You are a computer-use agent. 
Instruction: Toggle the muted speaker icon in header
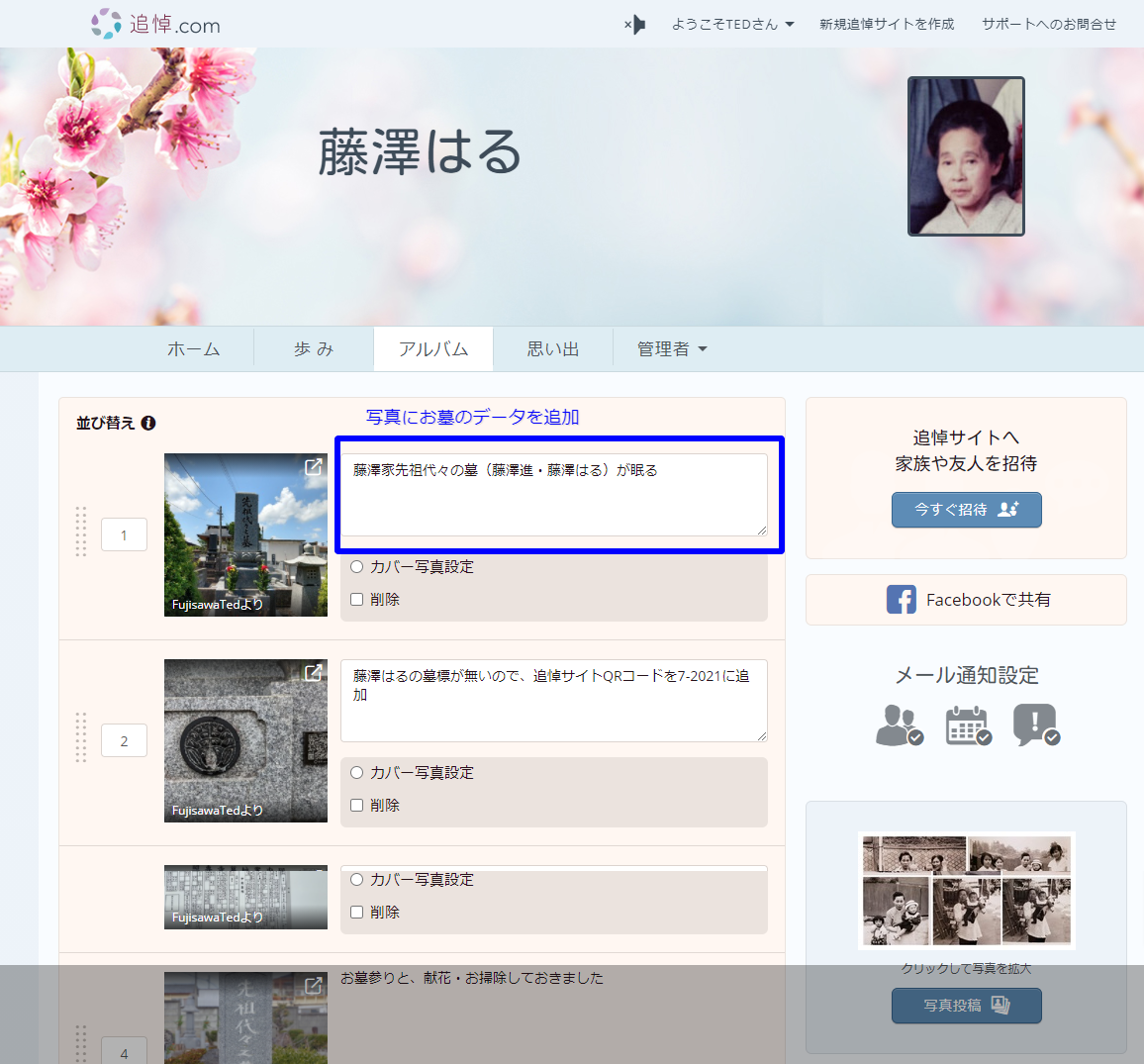(x=634, y=24)
